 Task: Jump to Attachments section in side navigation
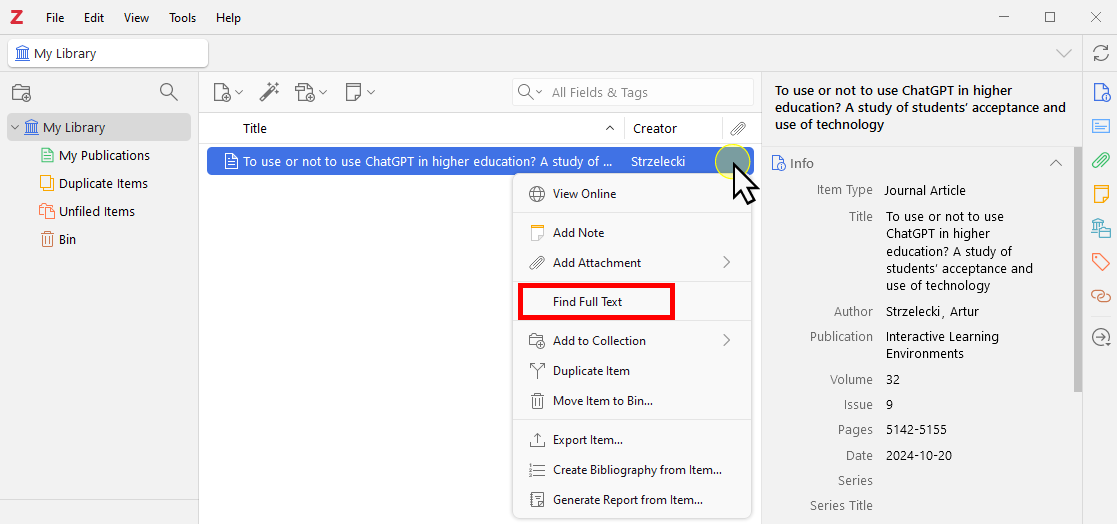tap(1100, 160)
